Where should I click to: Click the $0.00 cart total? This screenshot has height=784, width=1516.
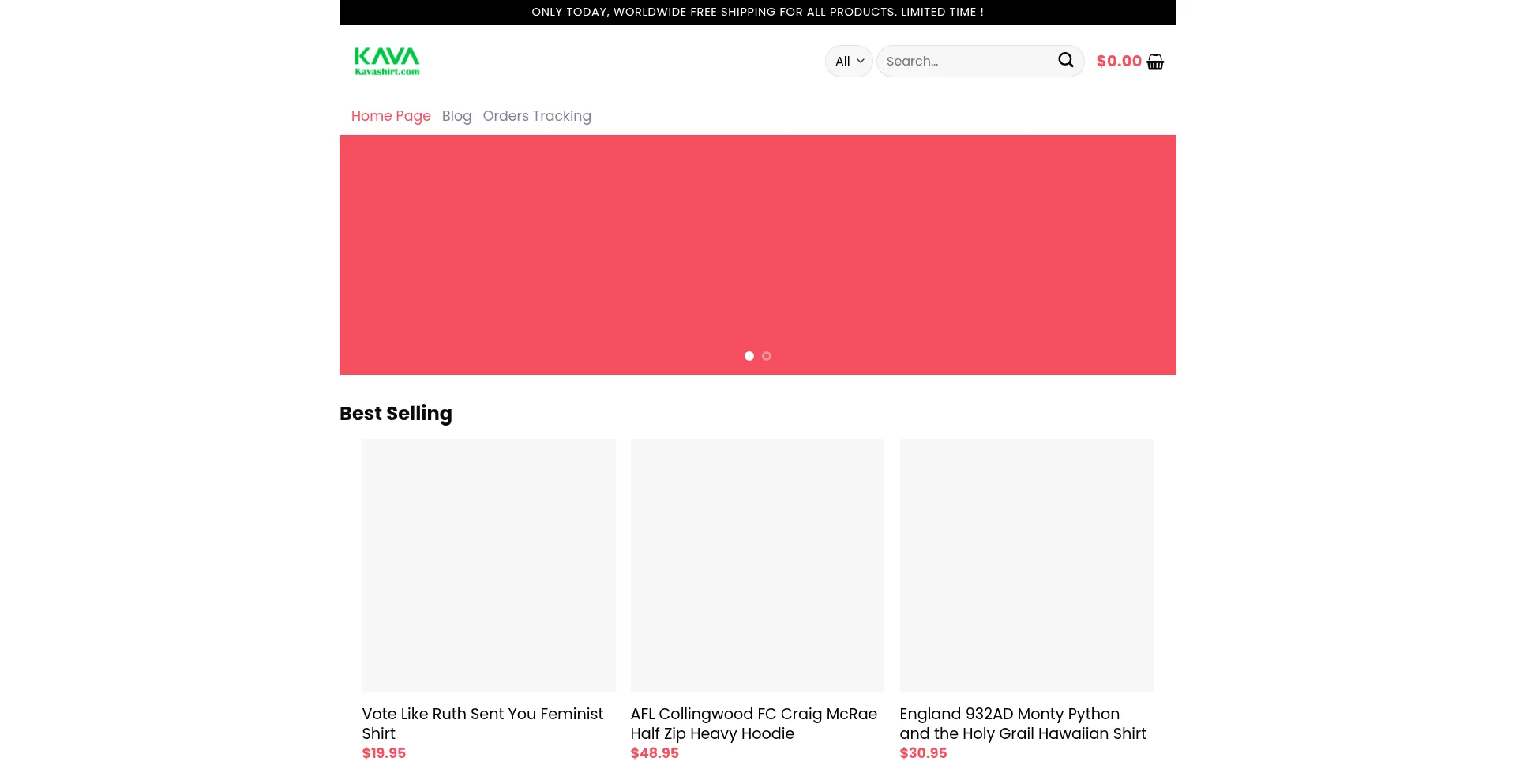pos(1118,61)
